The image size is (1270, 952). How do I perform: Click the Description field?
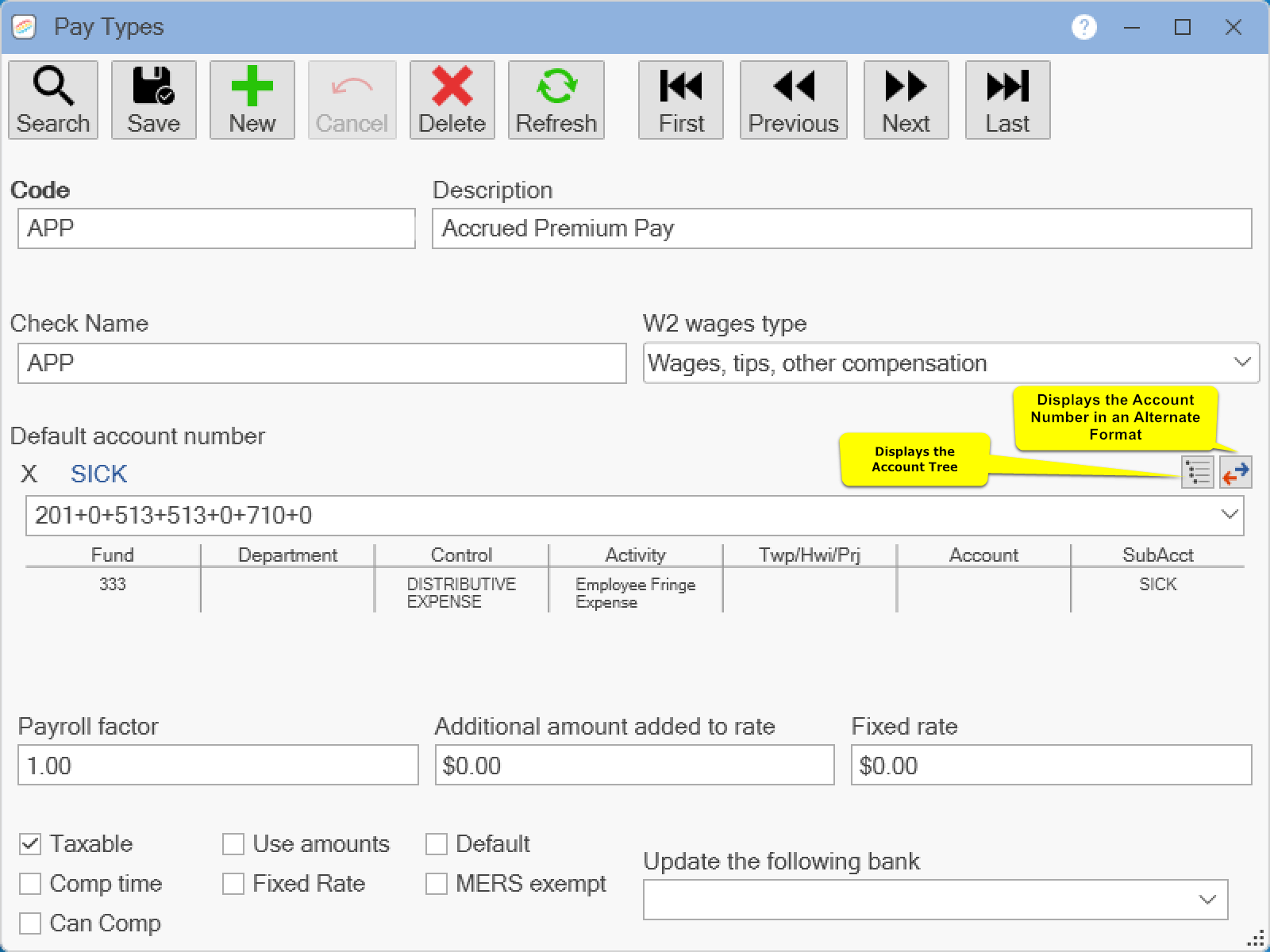pyautogui.click(x=842, y=228)
